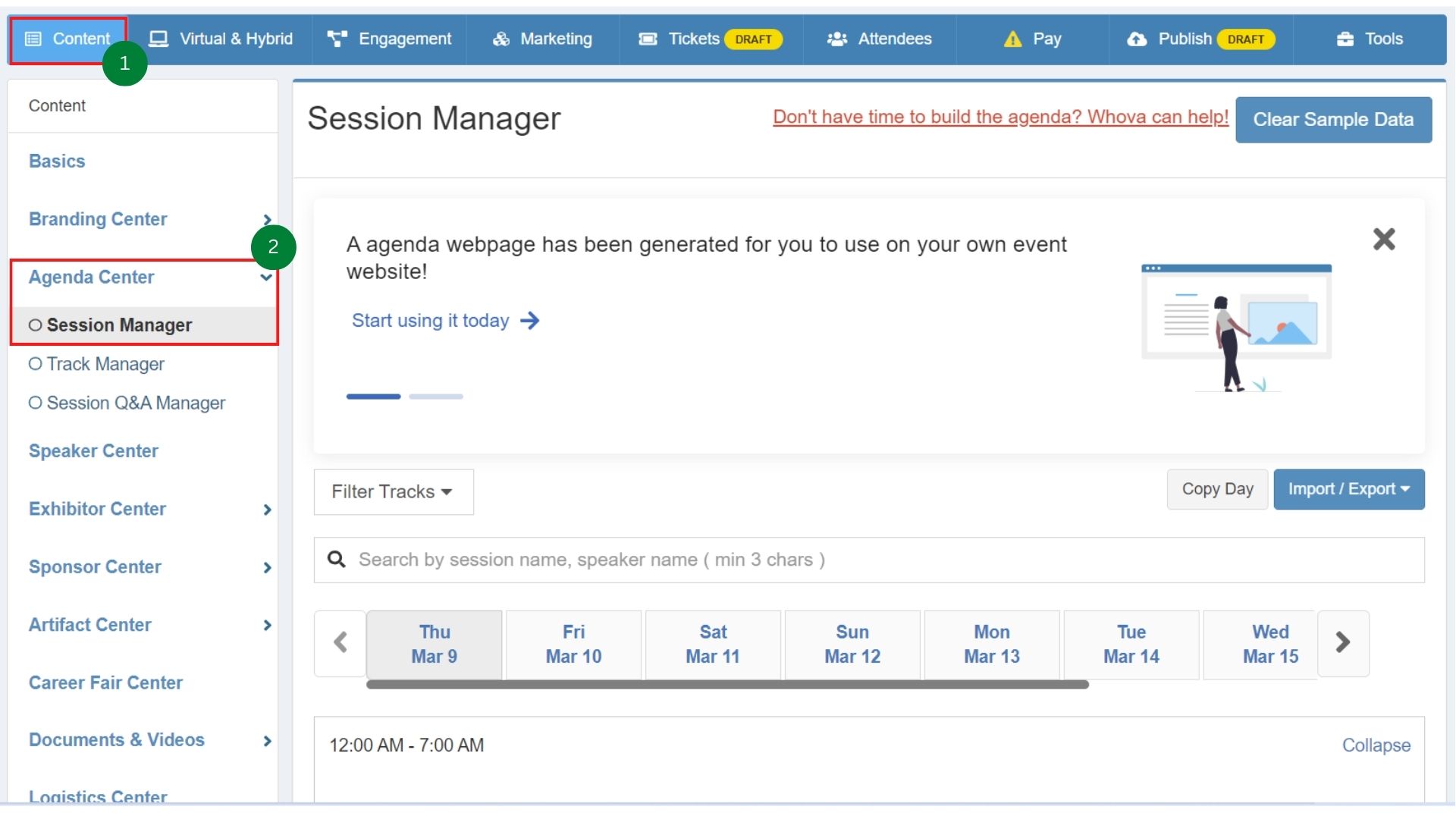The image size is (1456, 819).
Task: Go to the Tools menu
Action: pyautogui.click(x=1370, y=39)
